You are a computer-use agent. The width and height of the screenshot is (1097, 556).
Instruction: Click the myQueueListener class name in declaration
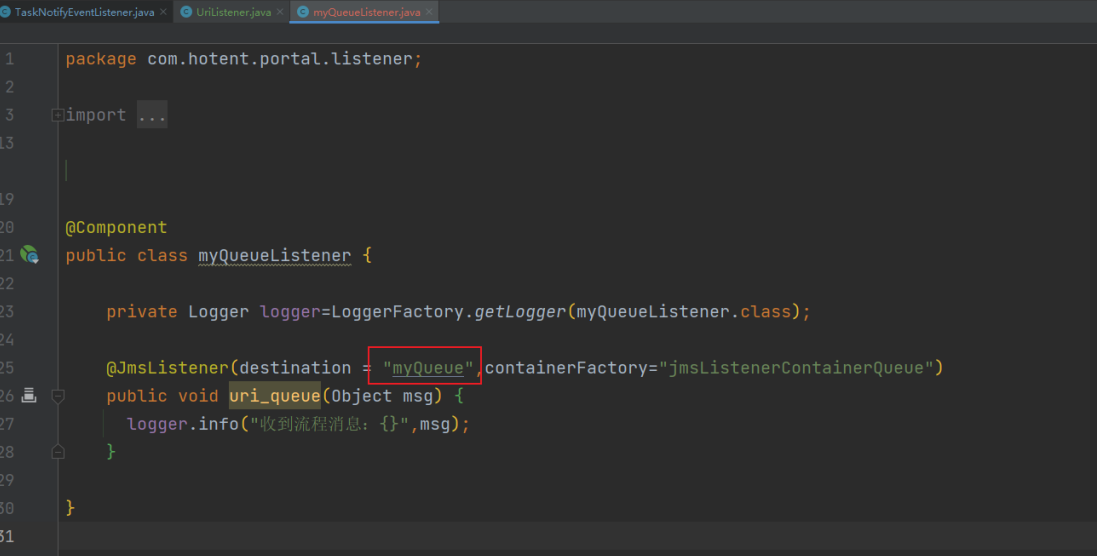point(274,255)
